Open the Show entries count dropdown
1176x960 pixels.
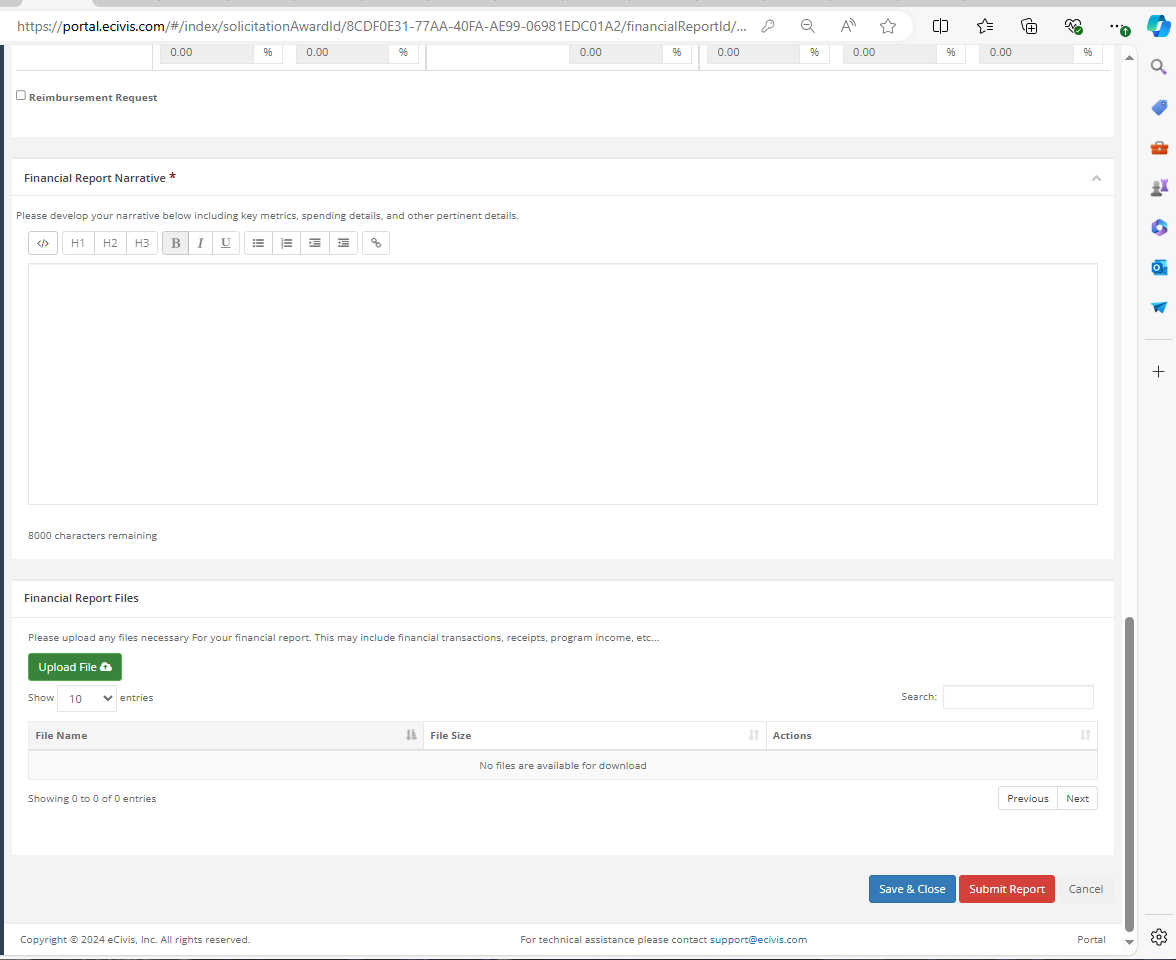point(87,698)
